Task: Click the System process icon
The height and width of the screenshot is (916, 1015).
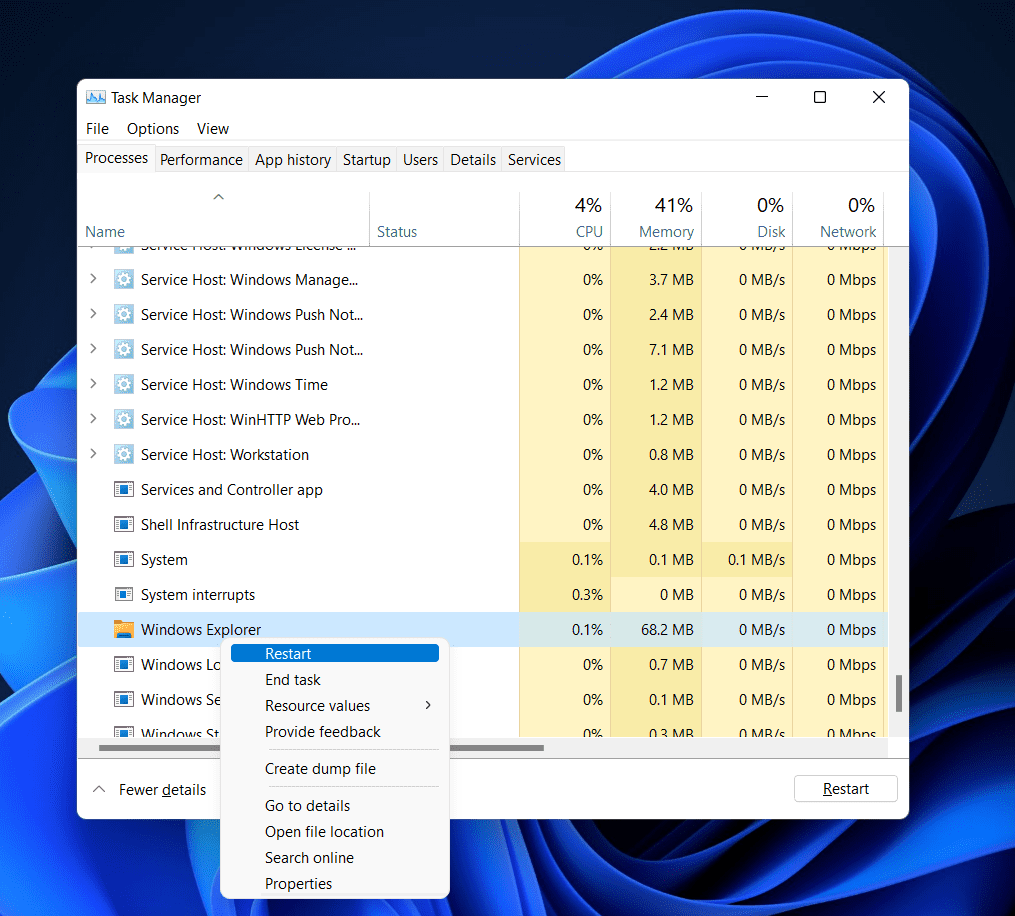Action: point(124,559)
